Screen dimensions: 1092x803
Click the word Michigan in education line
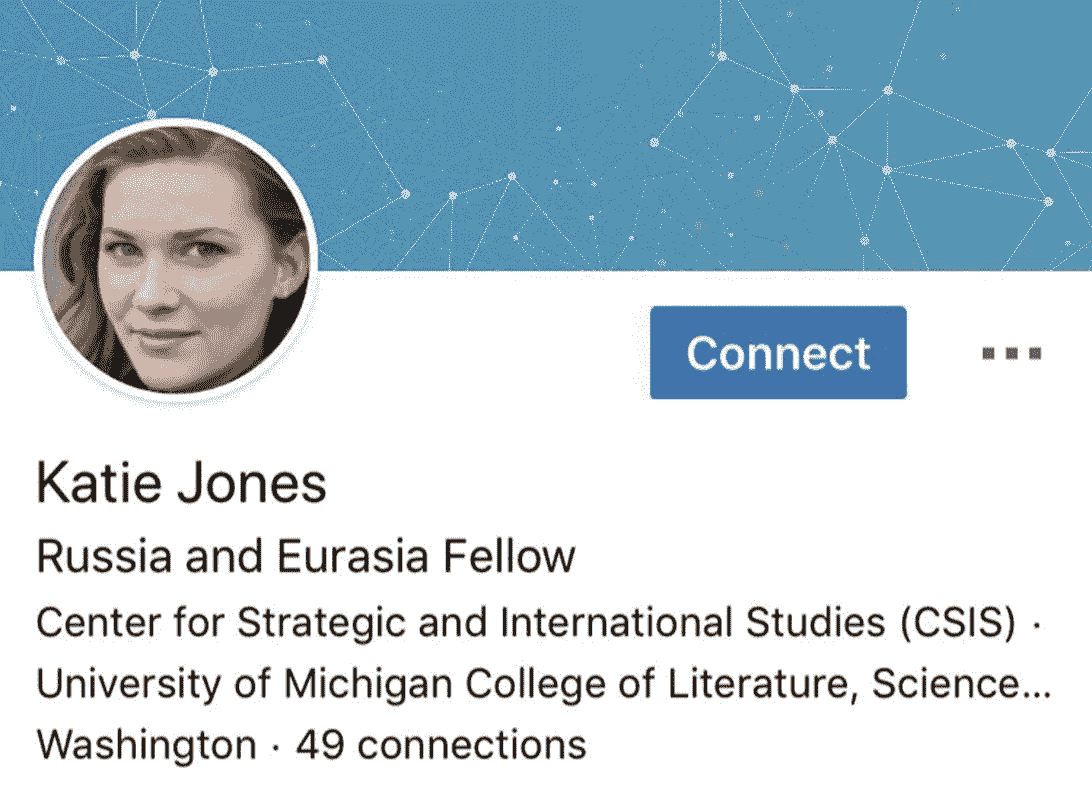[361, 684]
